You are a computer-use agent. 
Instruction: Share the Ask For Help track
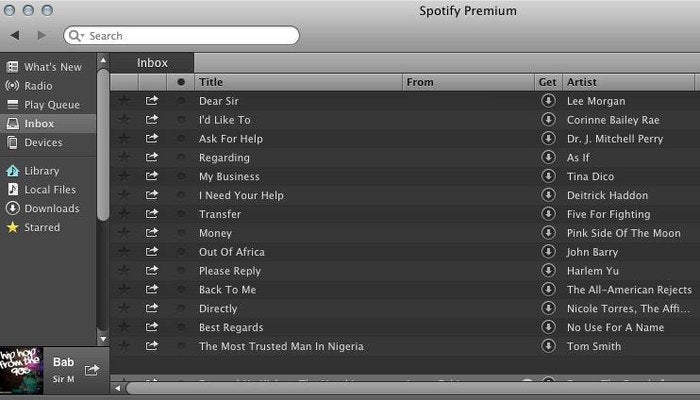pos(152,138)
